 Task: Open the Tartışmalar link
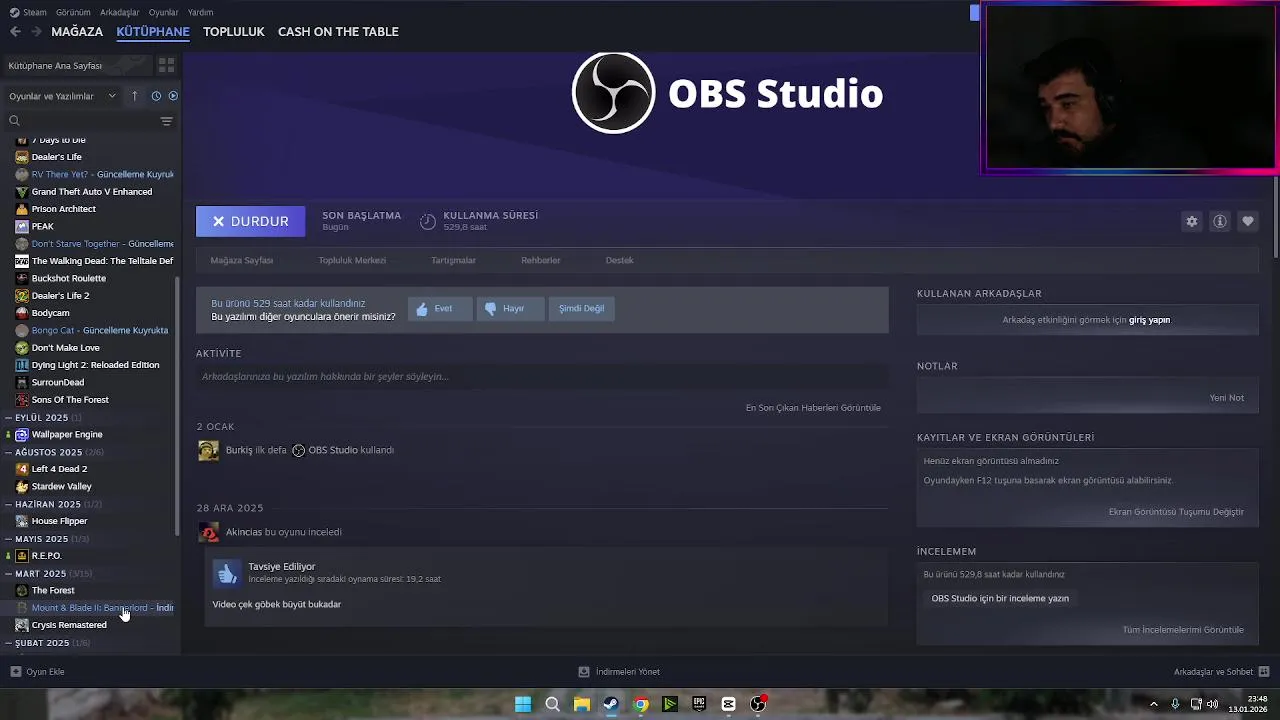(x=453, y=260)
